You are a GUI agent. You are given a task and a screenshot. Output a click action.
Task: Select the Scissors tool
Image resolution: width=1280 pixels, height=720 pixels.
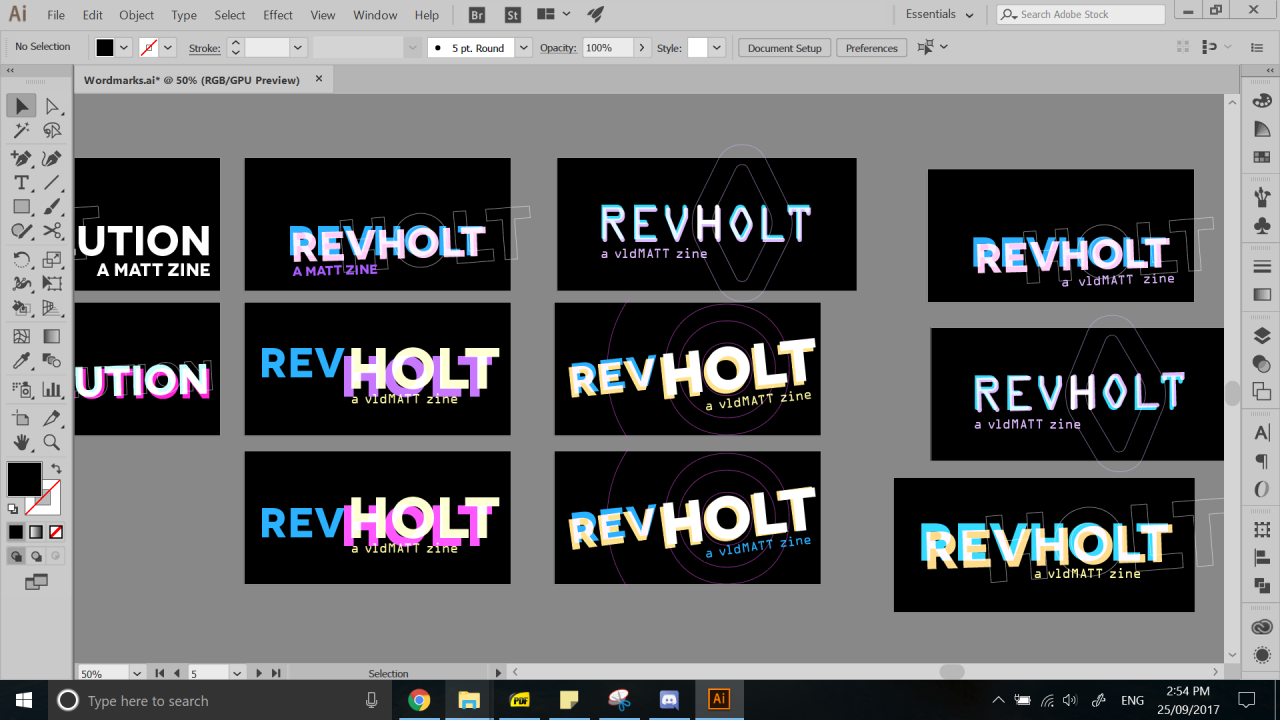tap(52, 231)
